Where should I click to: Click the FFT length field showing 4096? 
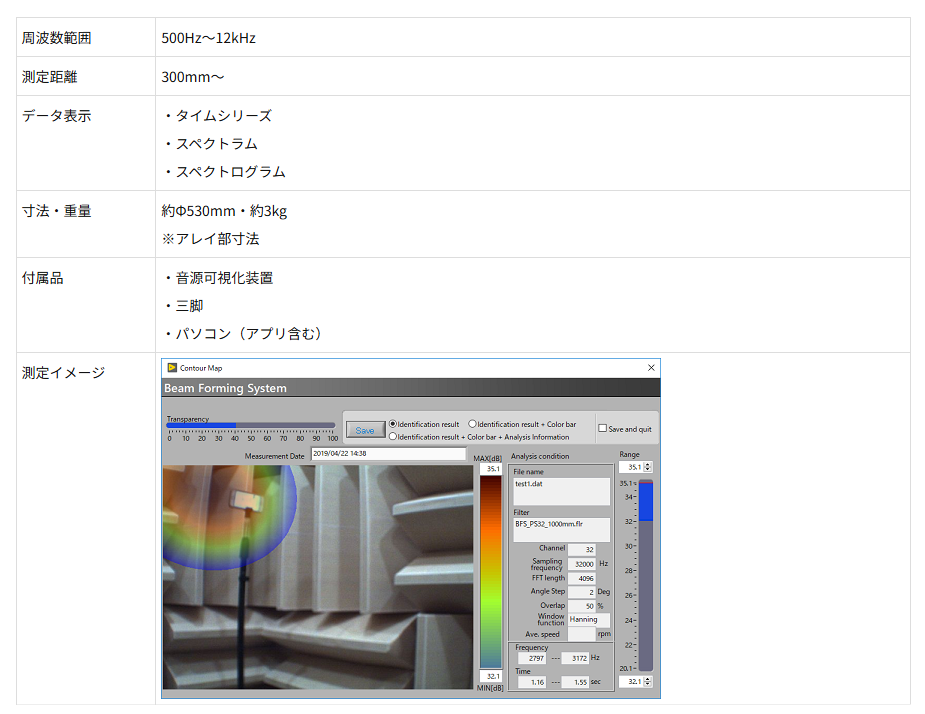click(x=582, y=578)
